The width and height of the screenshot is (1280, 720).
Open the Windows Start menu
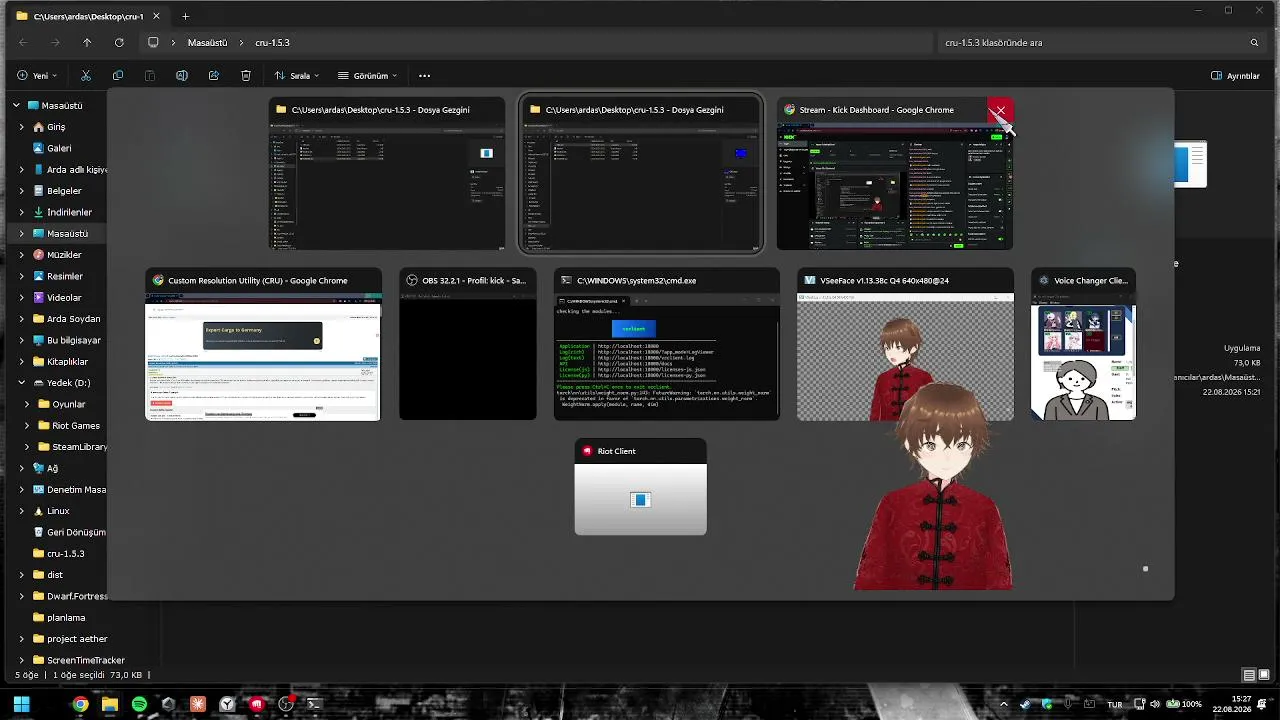click(x=21, y=704)
